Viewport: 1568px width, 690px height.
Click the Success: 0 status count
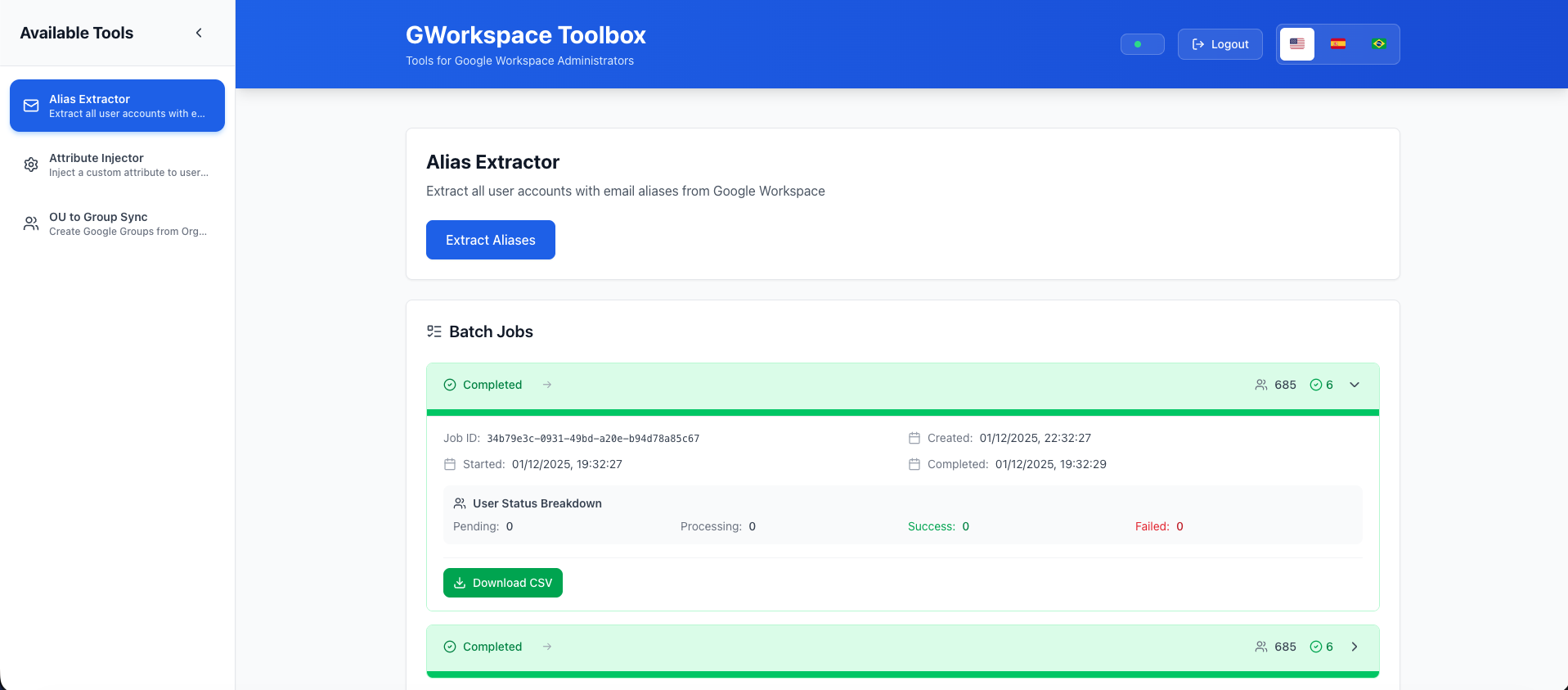939,526
